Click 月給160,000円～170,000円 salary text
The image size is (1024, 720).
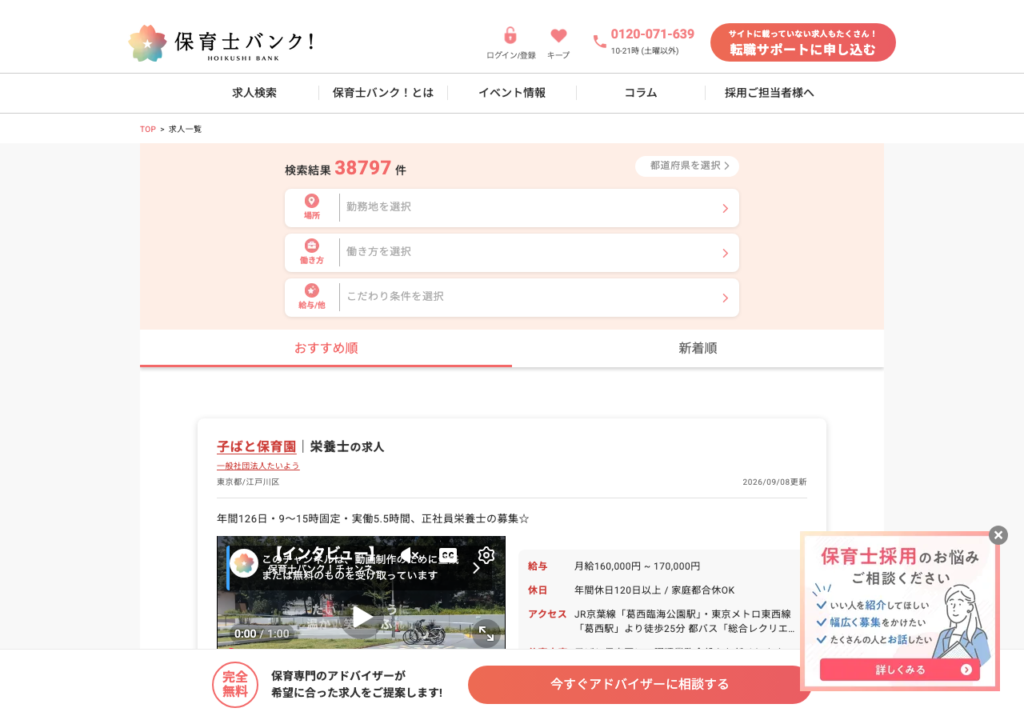pos(637,566)
